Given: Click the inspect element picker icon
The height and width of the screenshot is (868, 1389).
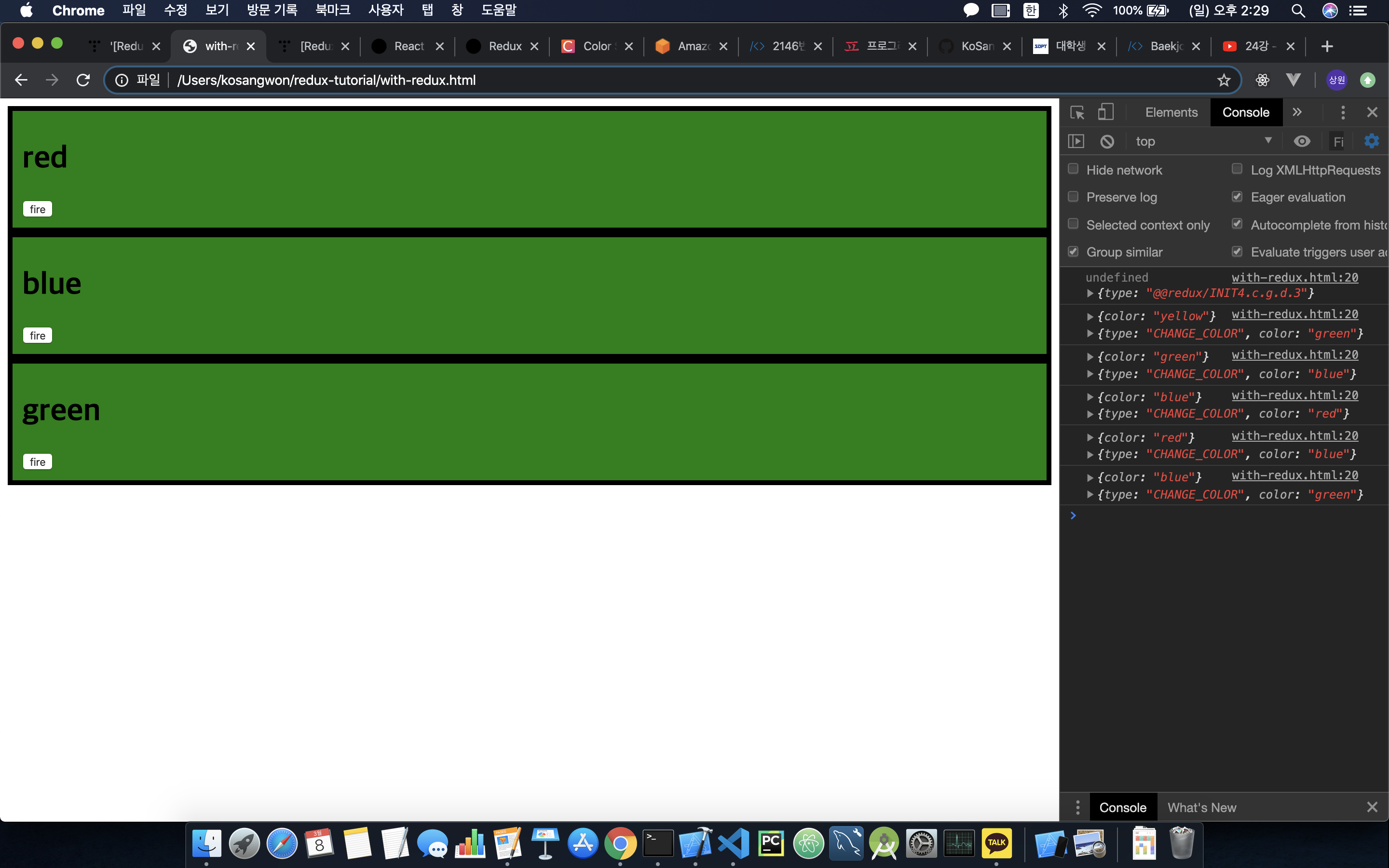Looking at the screenshot, I should (1077, 112).
